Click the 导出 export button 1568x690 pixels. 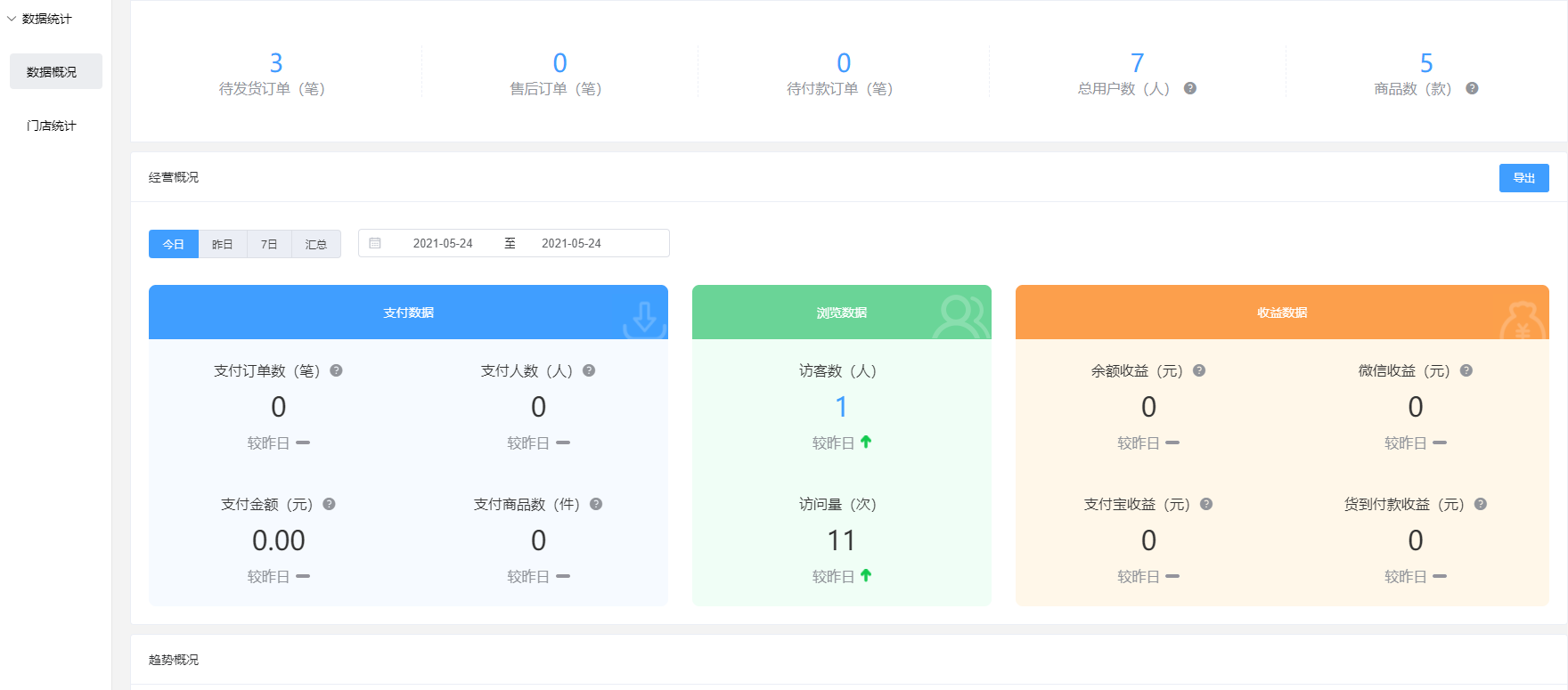(x=1523, y=178)
